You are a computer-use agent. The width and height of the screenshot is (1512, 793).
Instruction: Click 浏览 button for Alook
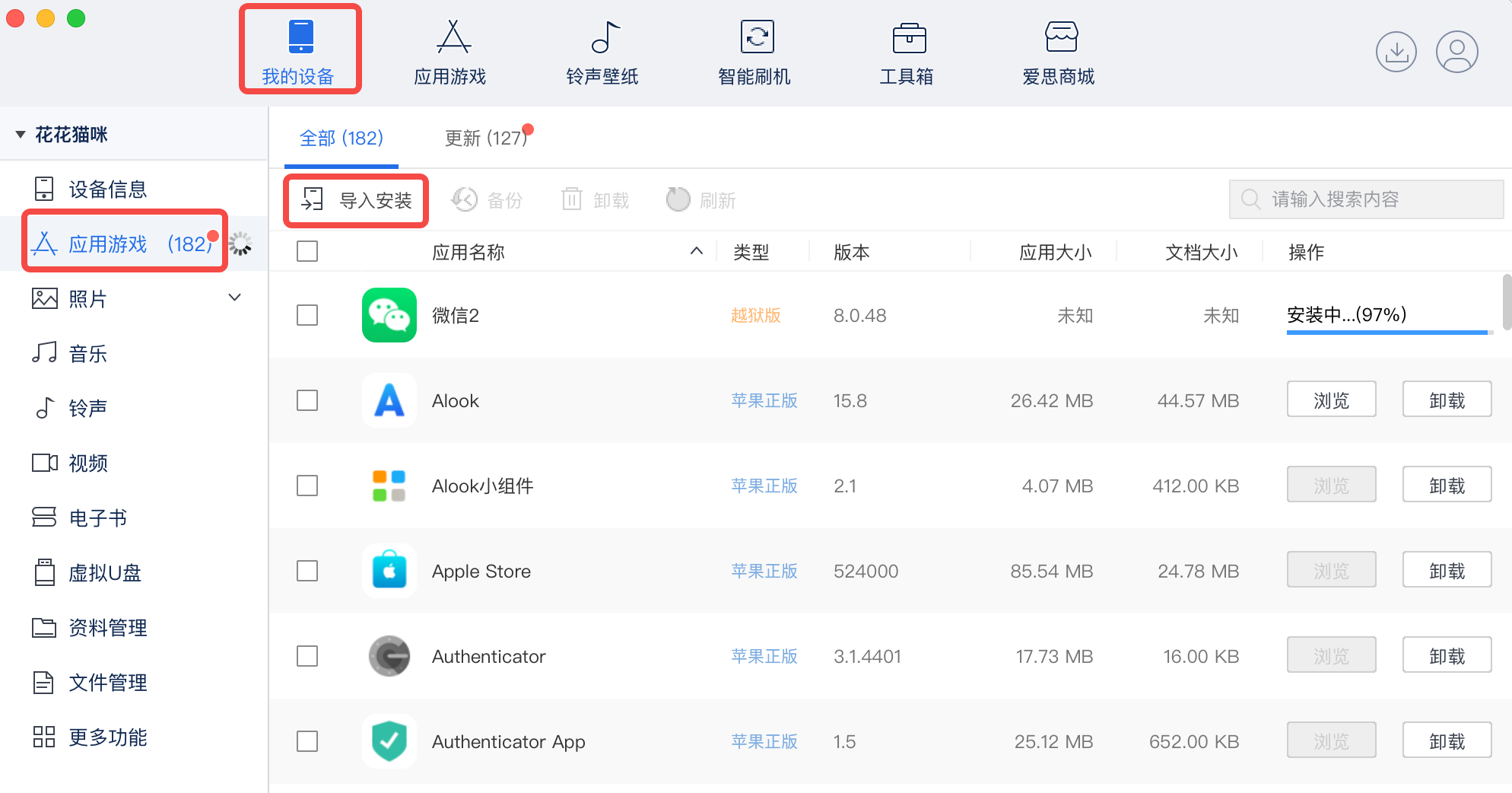coord(1331,400)
